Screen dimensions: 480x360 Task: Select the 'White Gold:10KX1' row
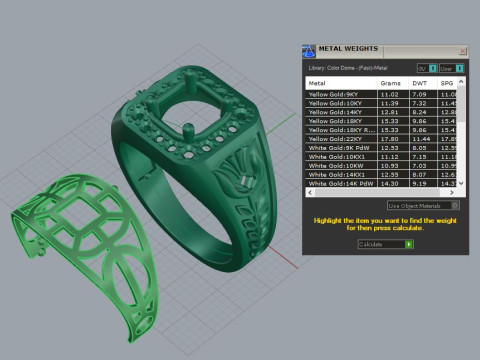click(x=381, y=157)
